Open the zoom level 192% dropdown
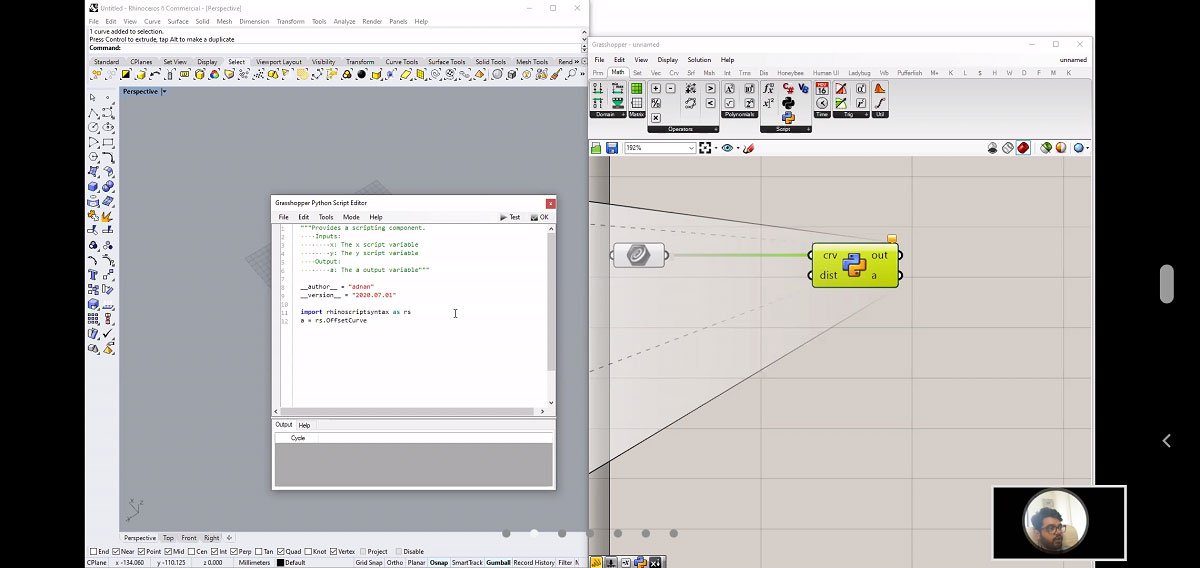 (691, 148)
